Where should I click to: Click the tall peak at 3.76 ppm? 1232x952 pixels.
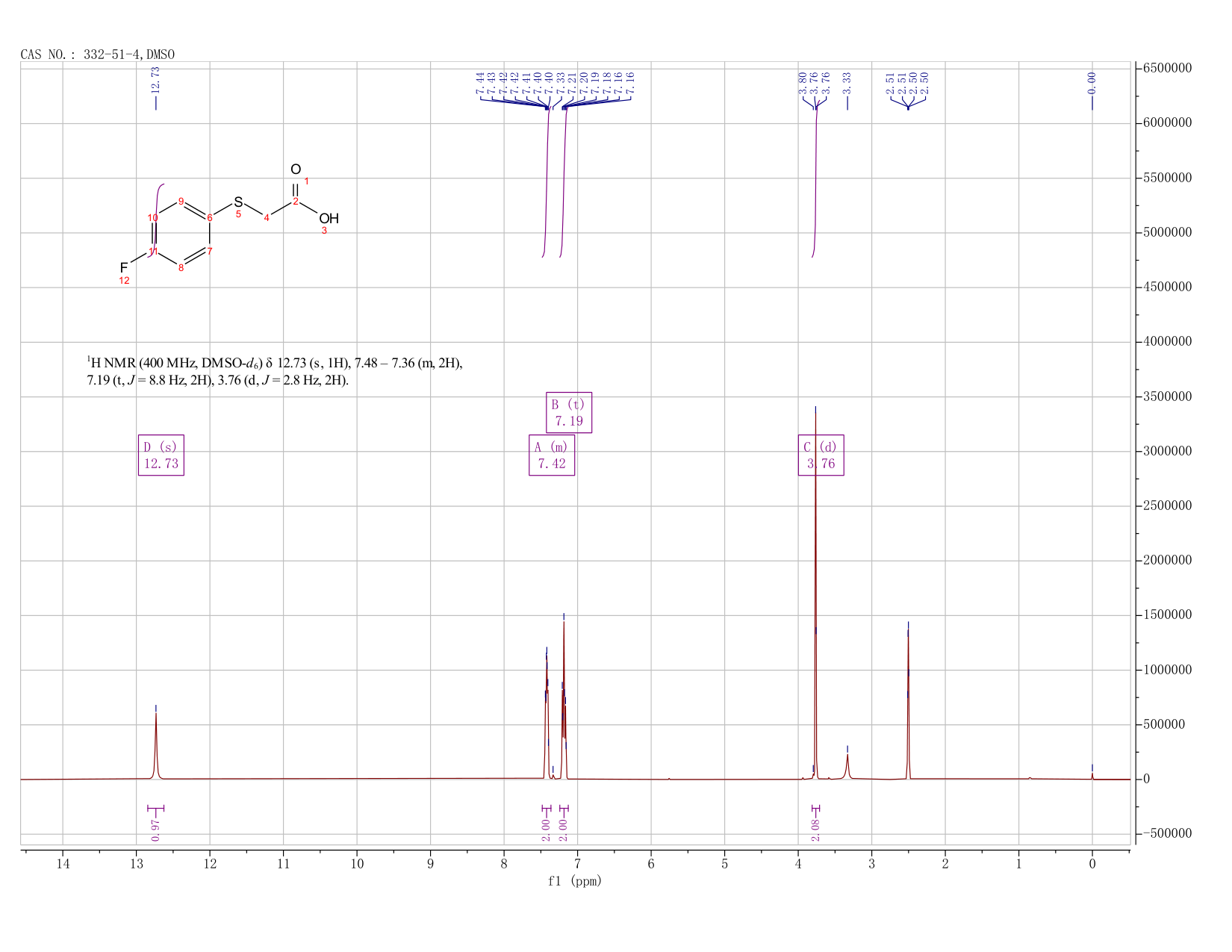click(815, 597)
